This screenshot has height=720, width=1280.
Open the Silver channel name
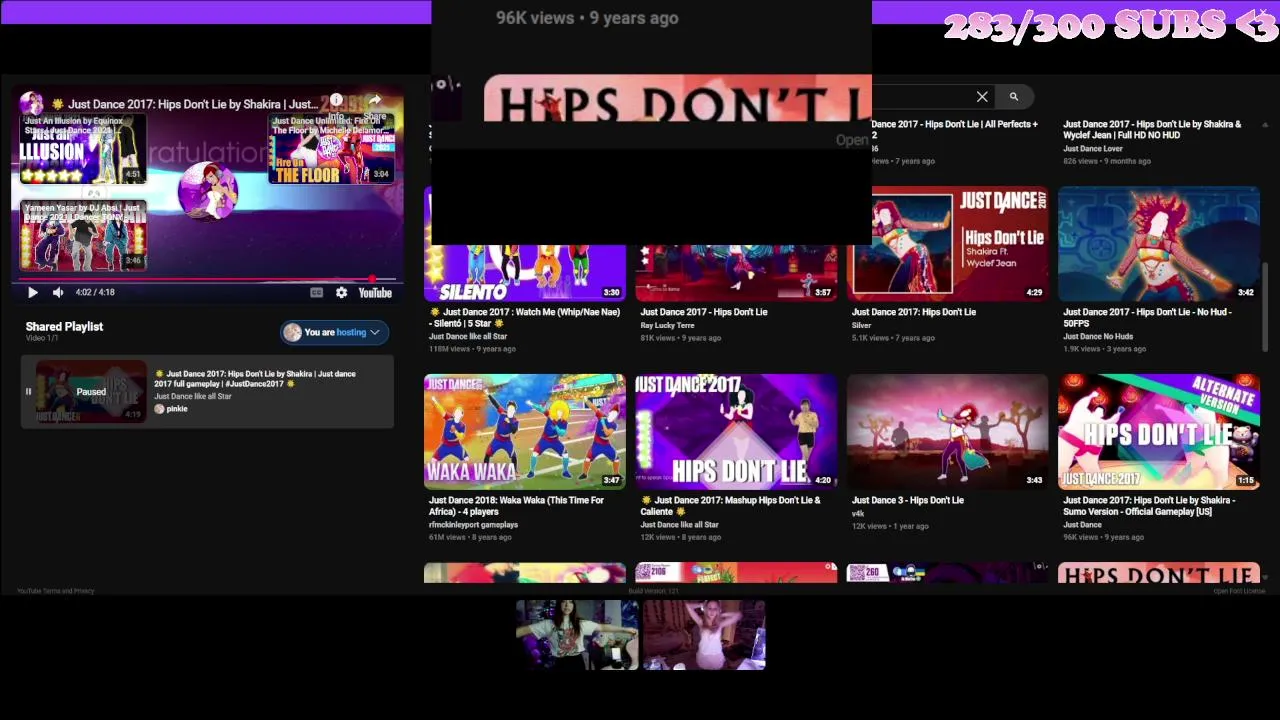pyautogui.click(x=861, y=325)
